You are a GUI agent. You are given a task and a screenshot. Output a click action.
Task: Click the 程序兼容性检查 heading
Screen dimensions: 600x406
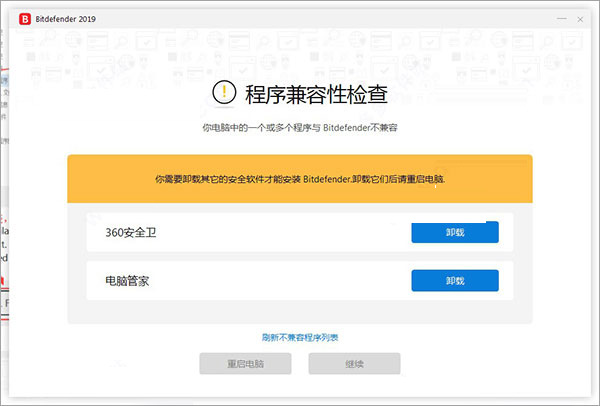coord(316,94)
